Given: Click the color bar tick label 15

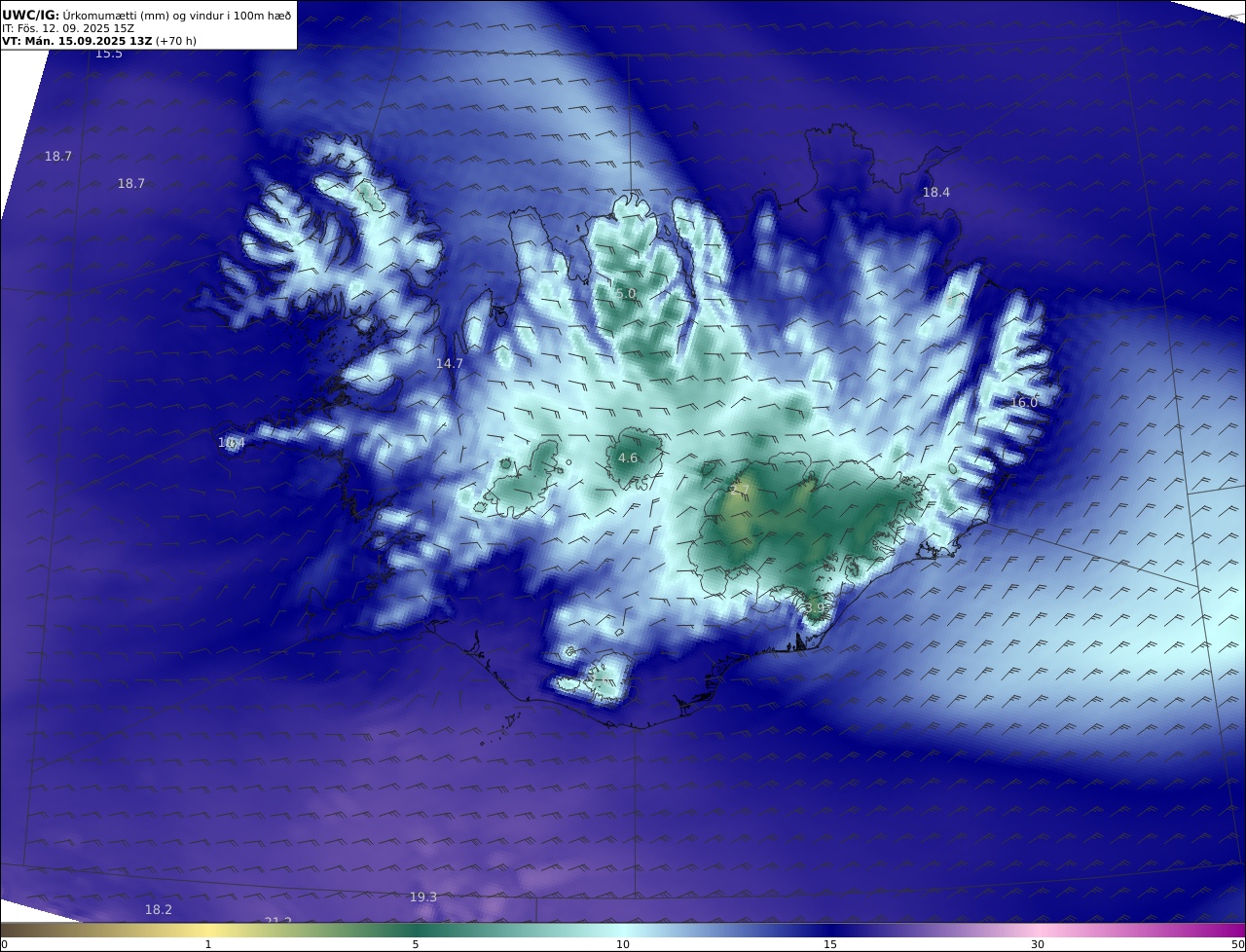Looking at the screenshot, I should [830, 944].
